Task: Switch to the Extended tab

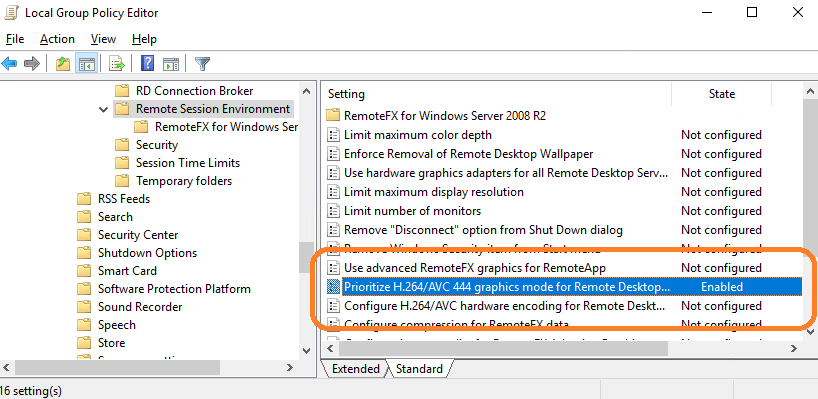Action: [x=356, y=369]
